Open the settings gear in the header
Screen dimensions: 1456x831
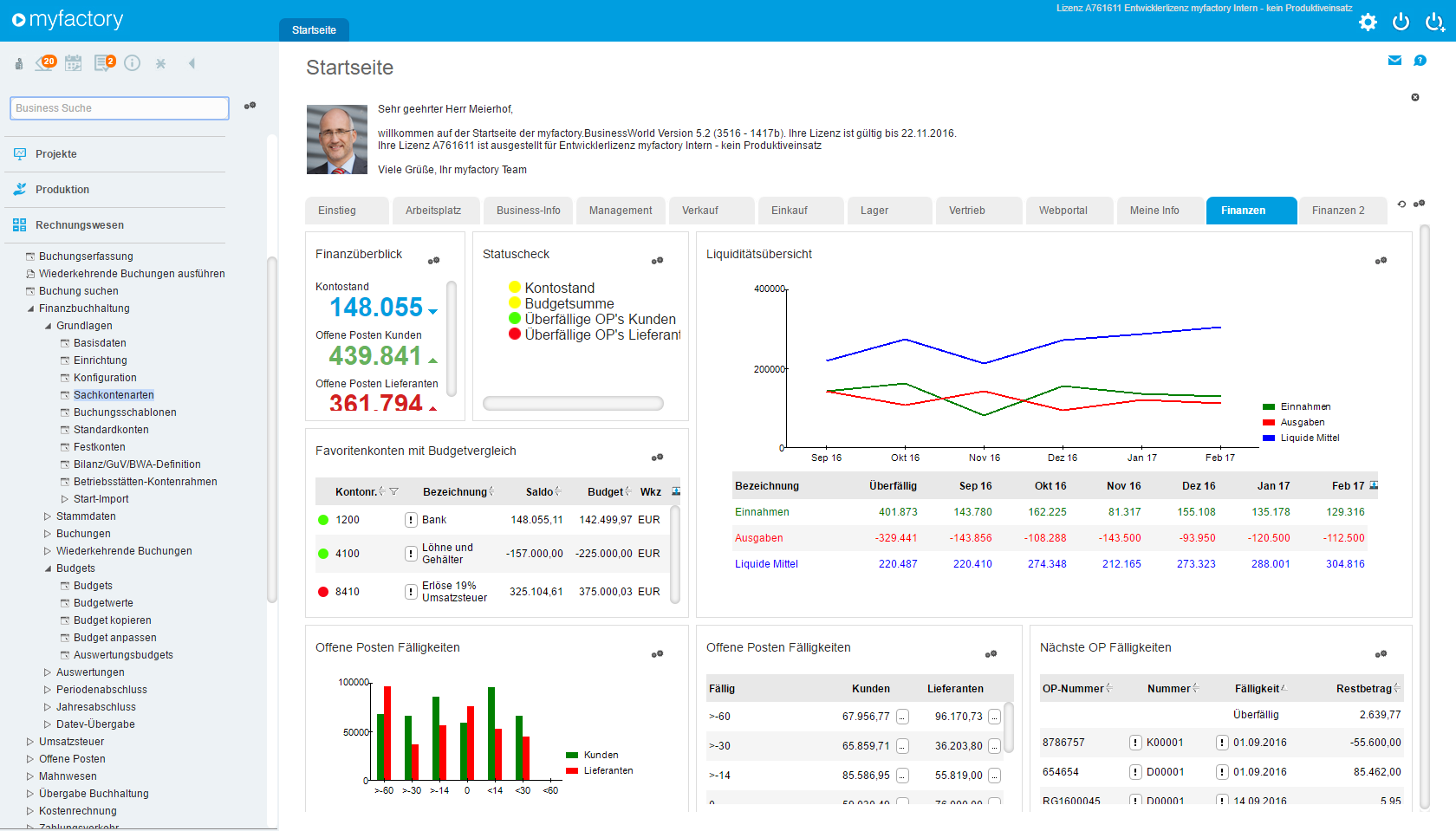coord(1368,23)
